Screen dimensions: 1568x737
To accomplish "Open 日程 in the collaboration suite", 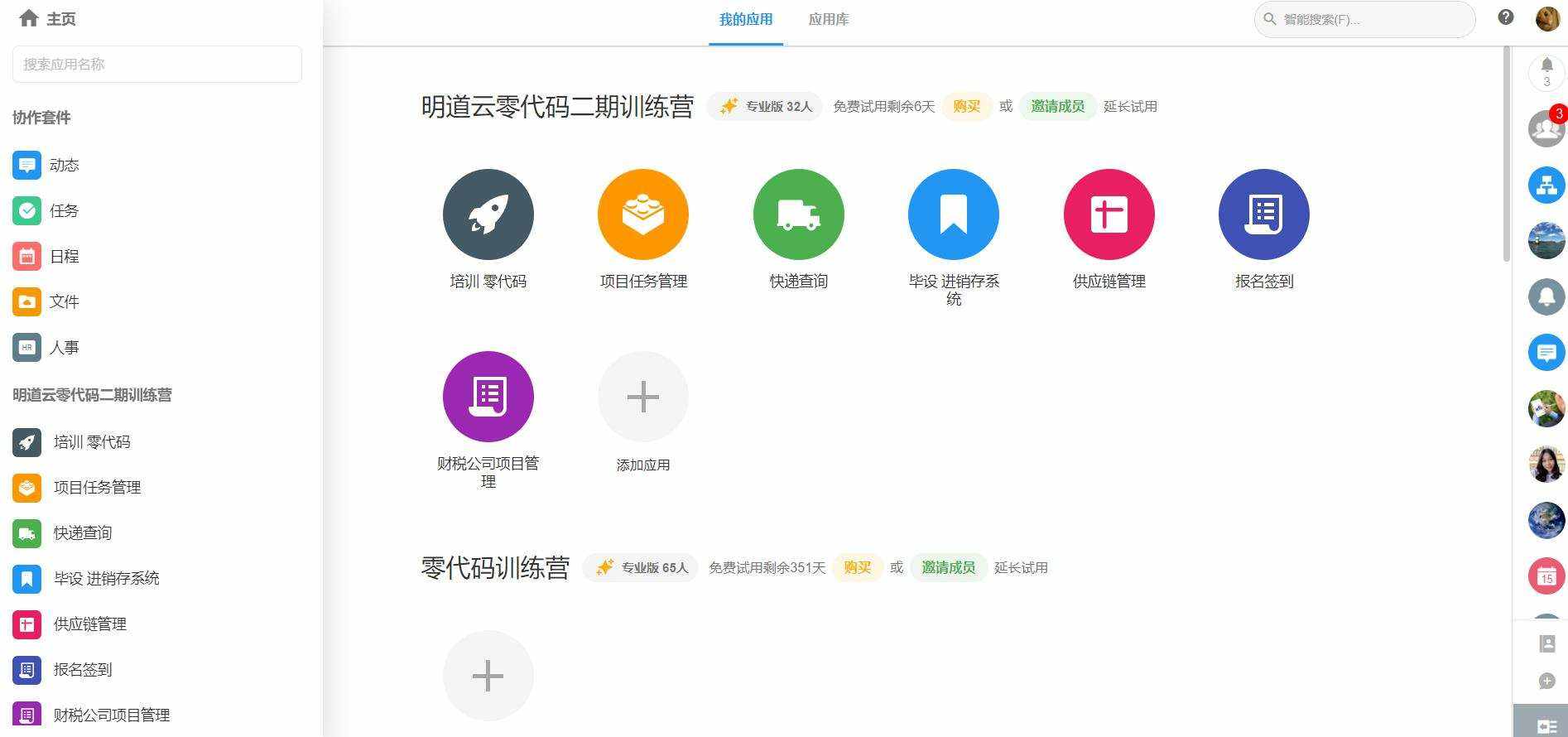I will click(x=63, y=256).
